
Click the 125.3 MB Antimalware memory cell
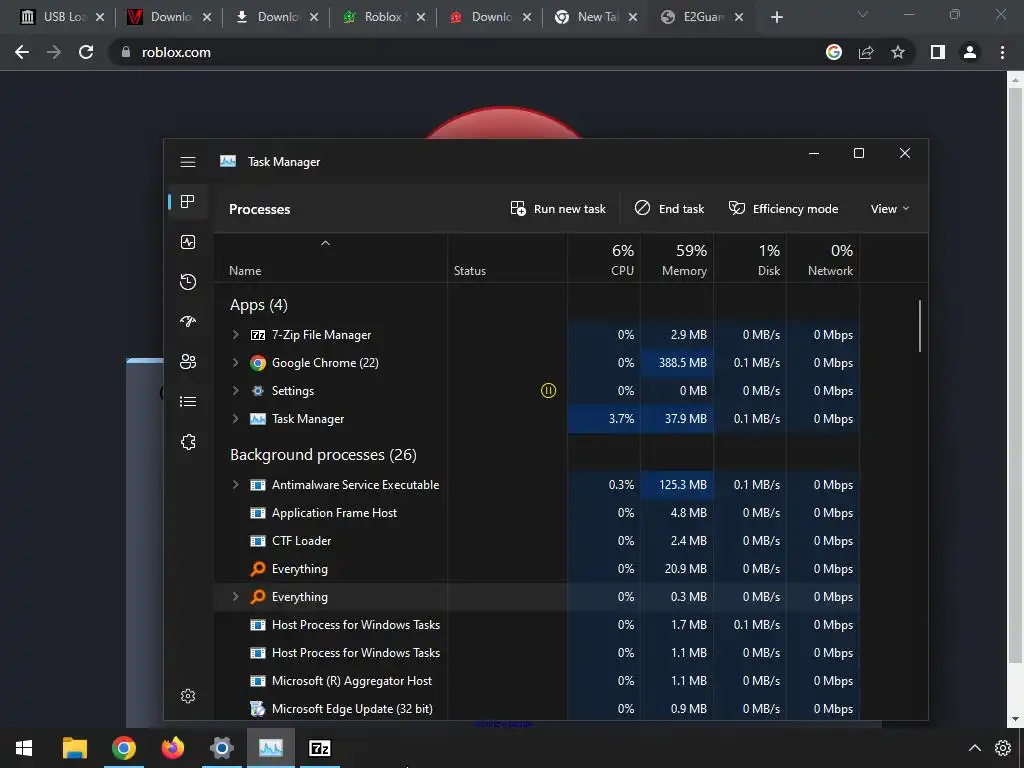[x=677, y=485]
